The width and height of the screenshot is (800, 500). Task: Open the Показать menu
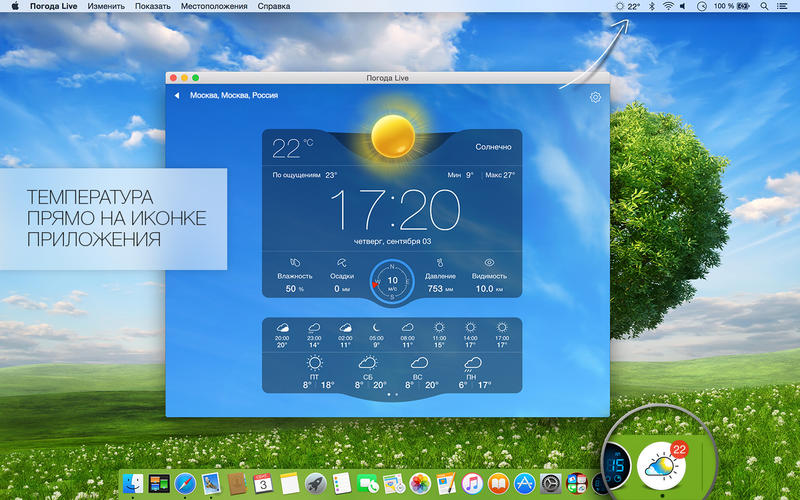click(x=153, y=6)
